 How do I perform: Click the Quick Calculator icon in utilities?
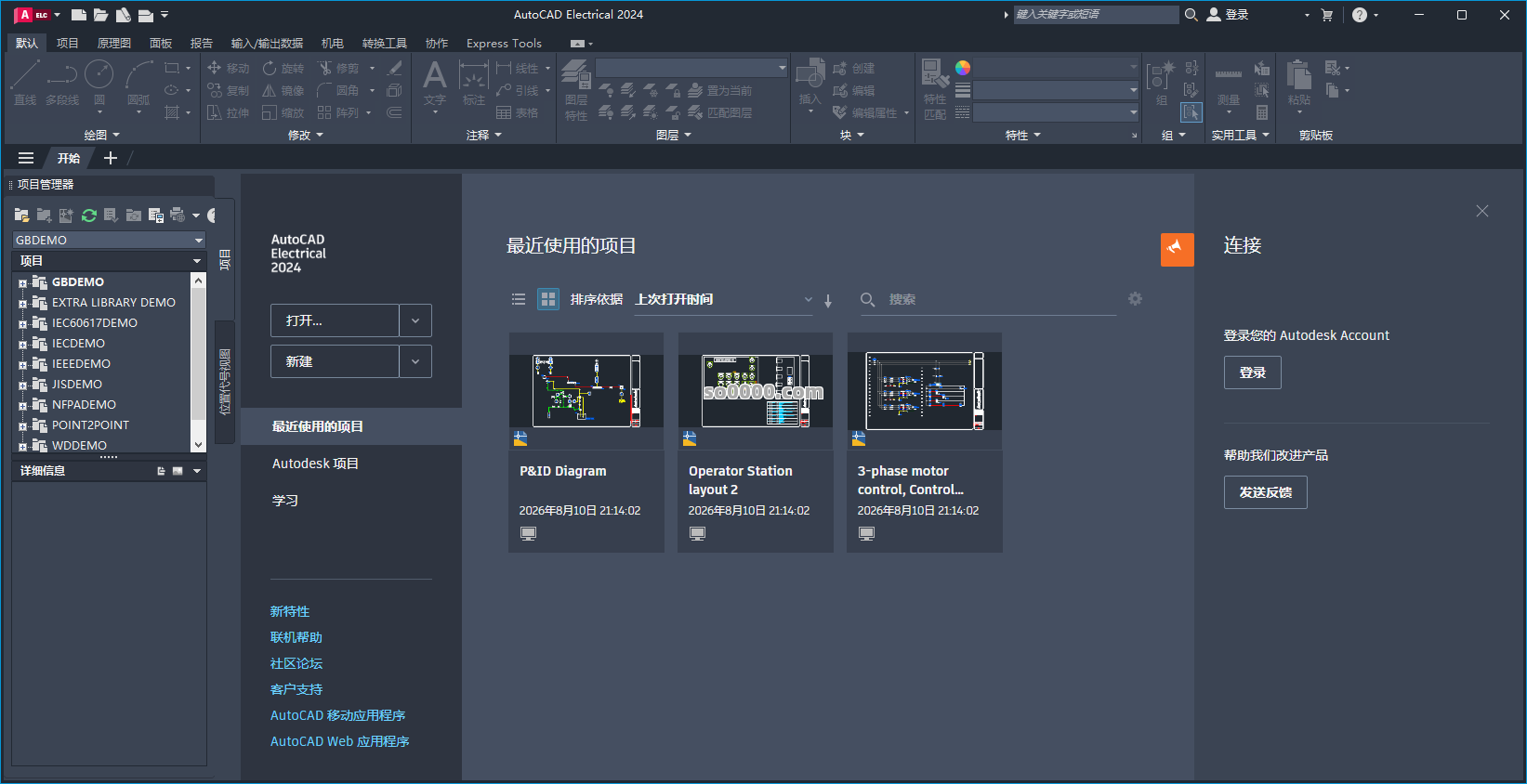(1262, 112)
